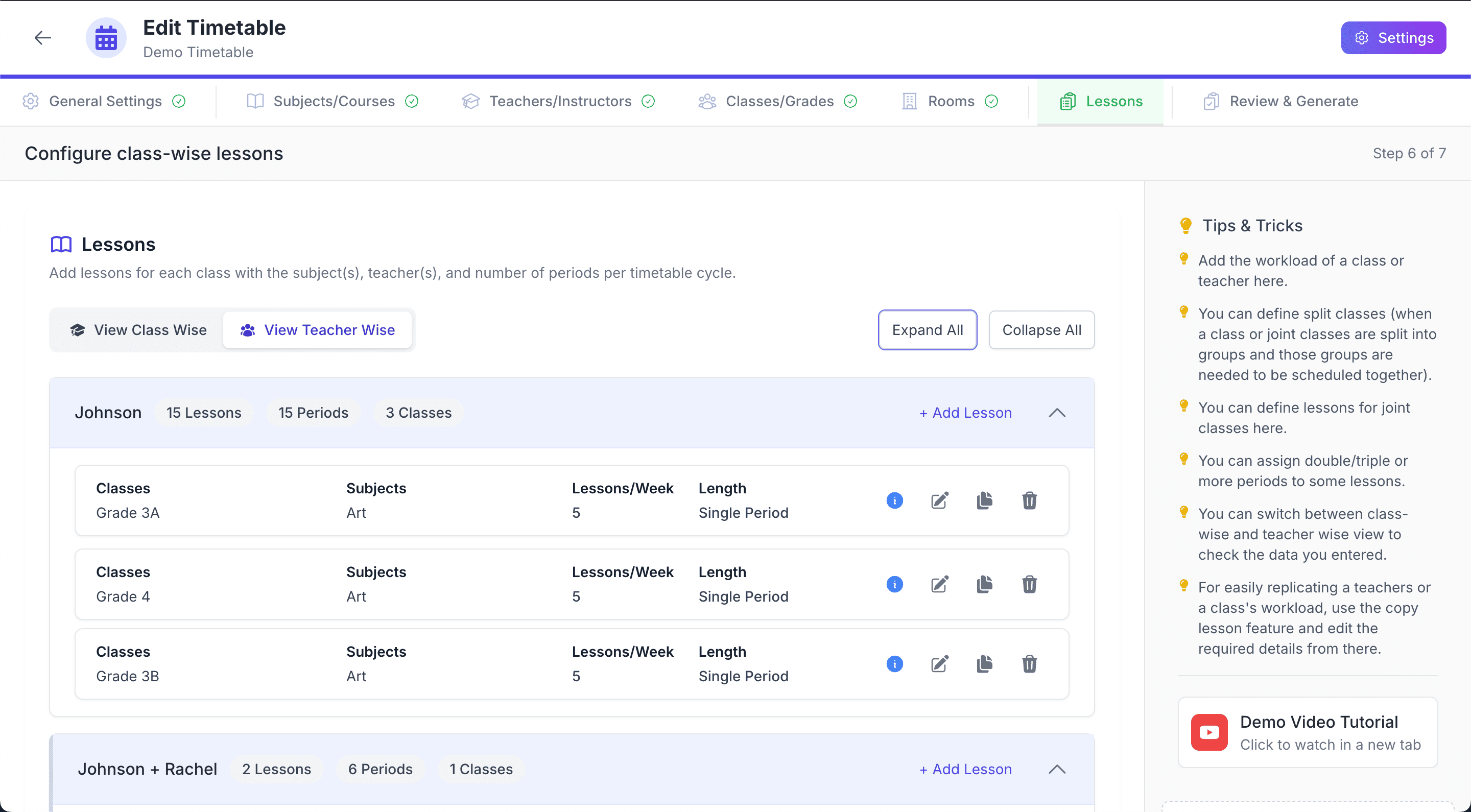The height and width of the screenshot is (812, 1471).
Task: Go back using the left arrow icon
Action: point(43,38)
